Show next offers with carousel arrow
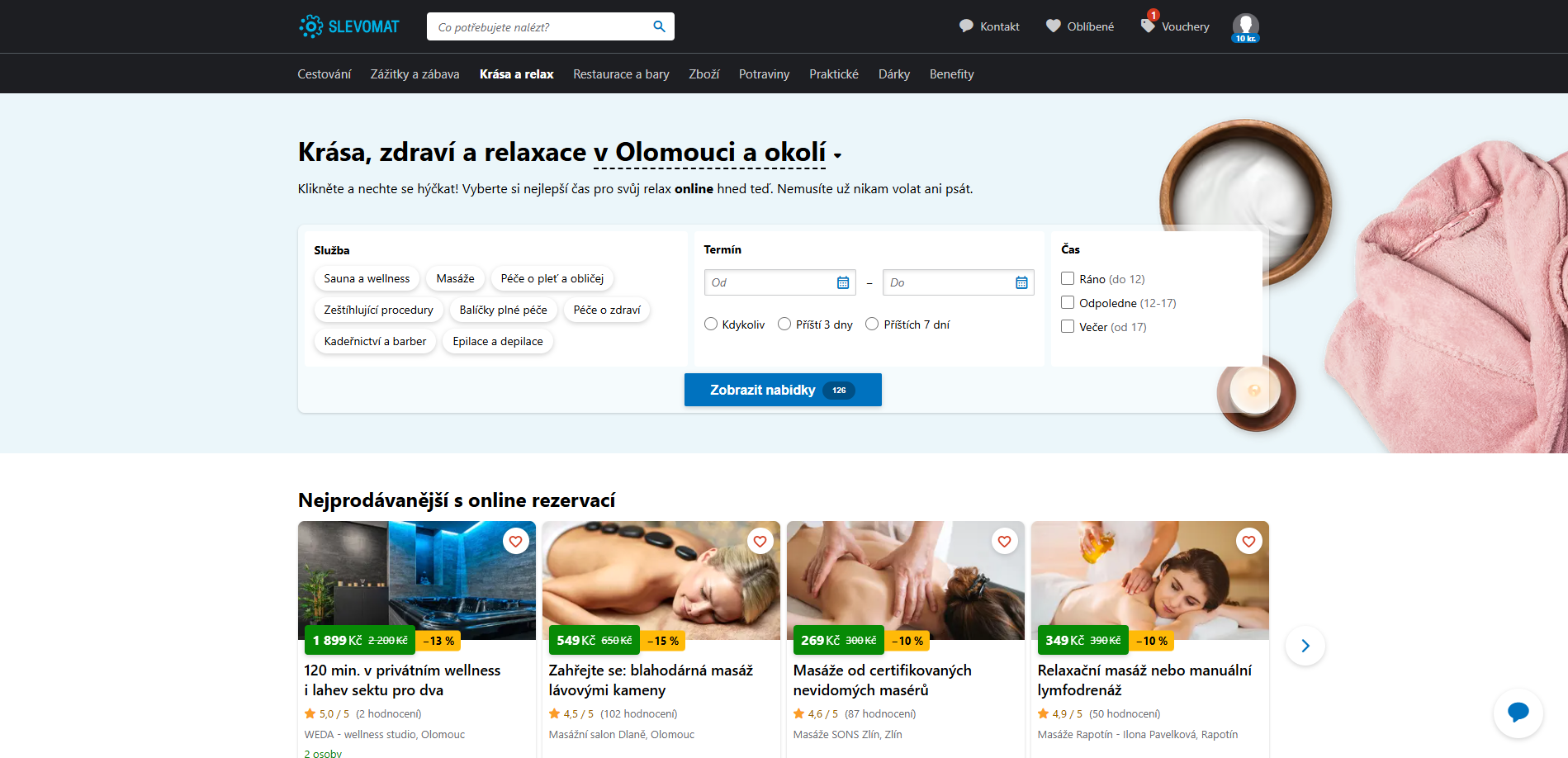Screen dimensions: 1568x758 1305,646
